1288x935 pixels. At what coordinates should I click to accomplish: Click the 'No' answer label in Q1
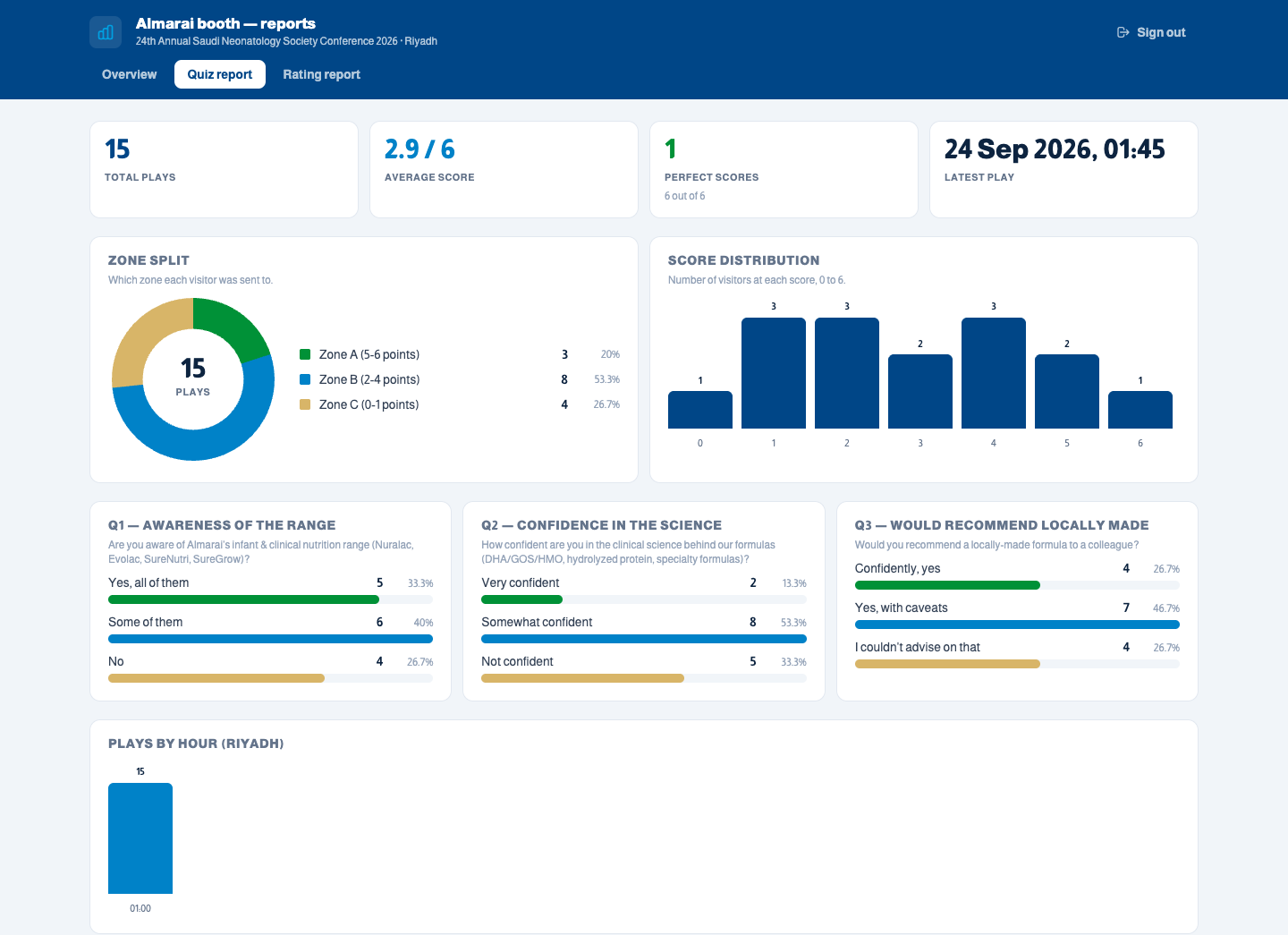point(116,661)
